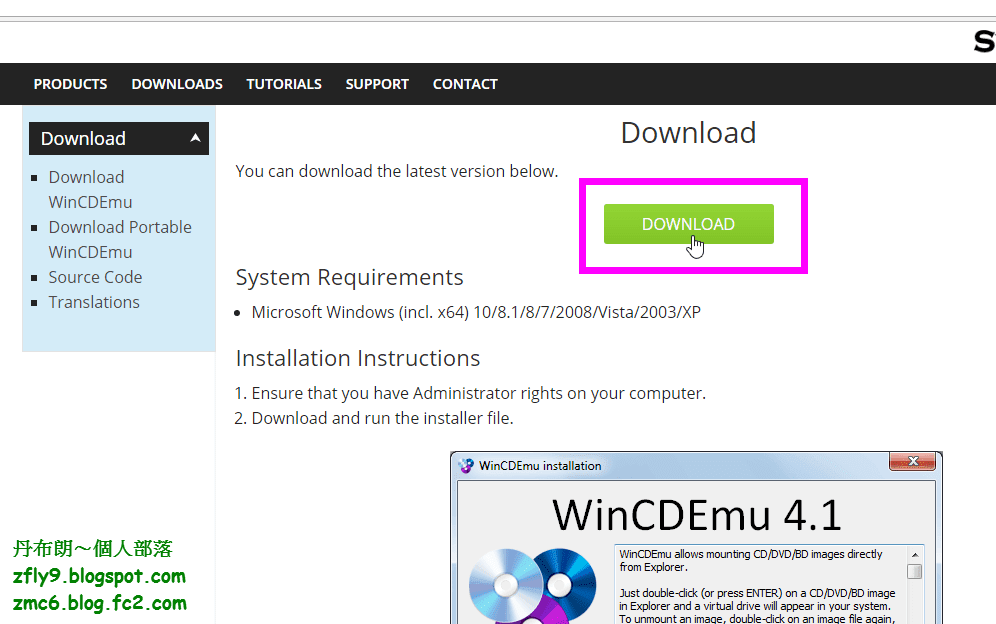Open the Source Code link

click(x=95, y=277)
